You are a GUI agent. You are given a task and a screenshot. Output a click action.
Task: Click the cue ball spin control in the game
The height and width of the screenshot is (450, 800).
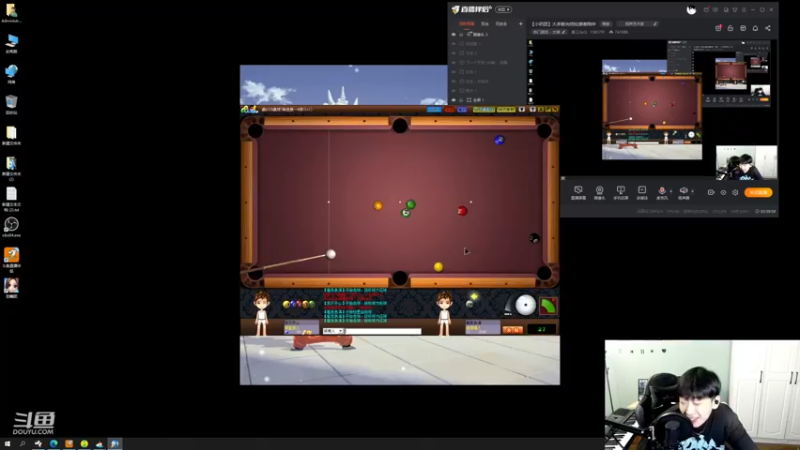point(525,305)
